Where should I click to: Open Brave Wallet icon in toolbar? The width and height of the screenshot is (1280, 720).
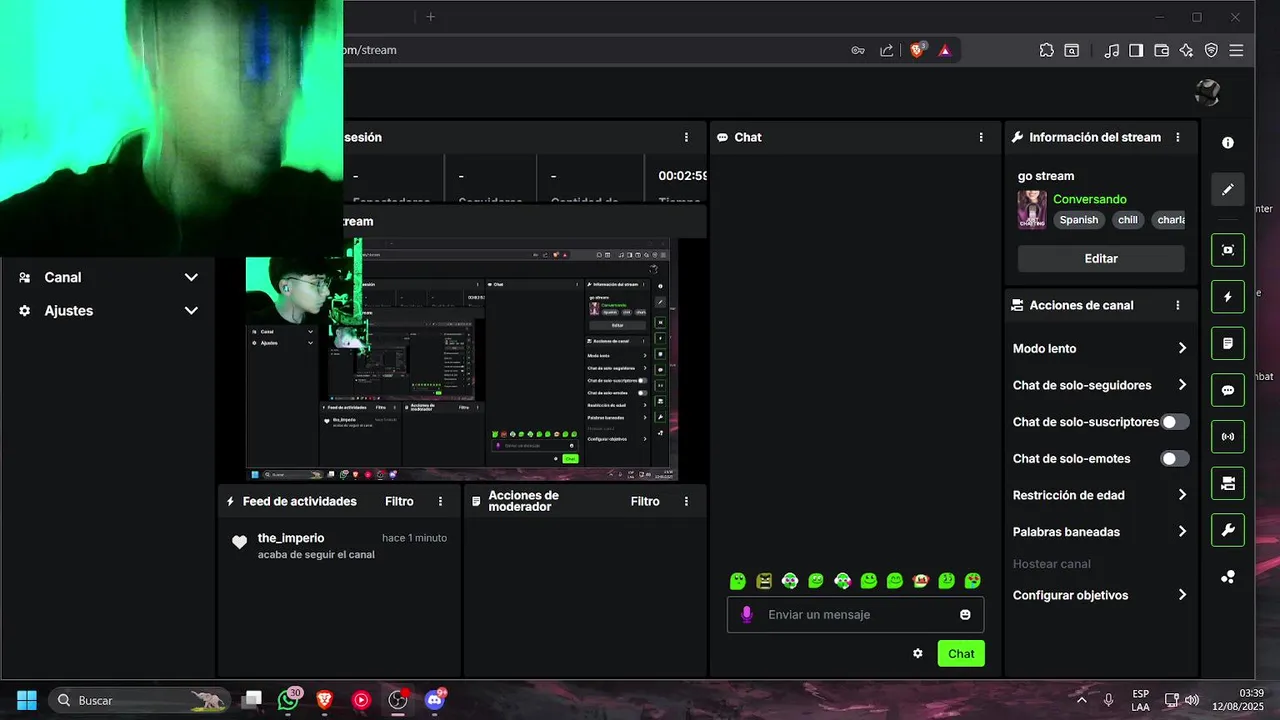1161,50
